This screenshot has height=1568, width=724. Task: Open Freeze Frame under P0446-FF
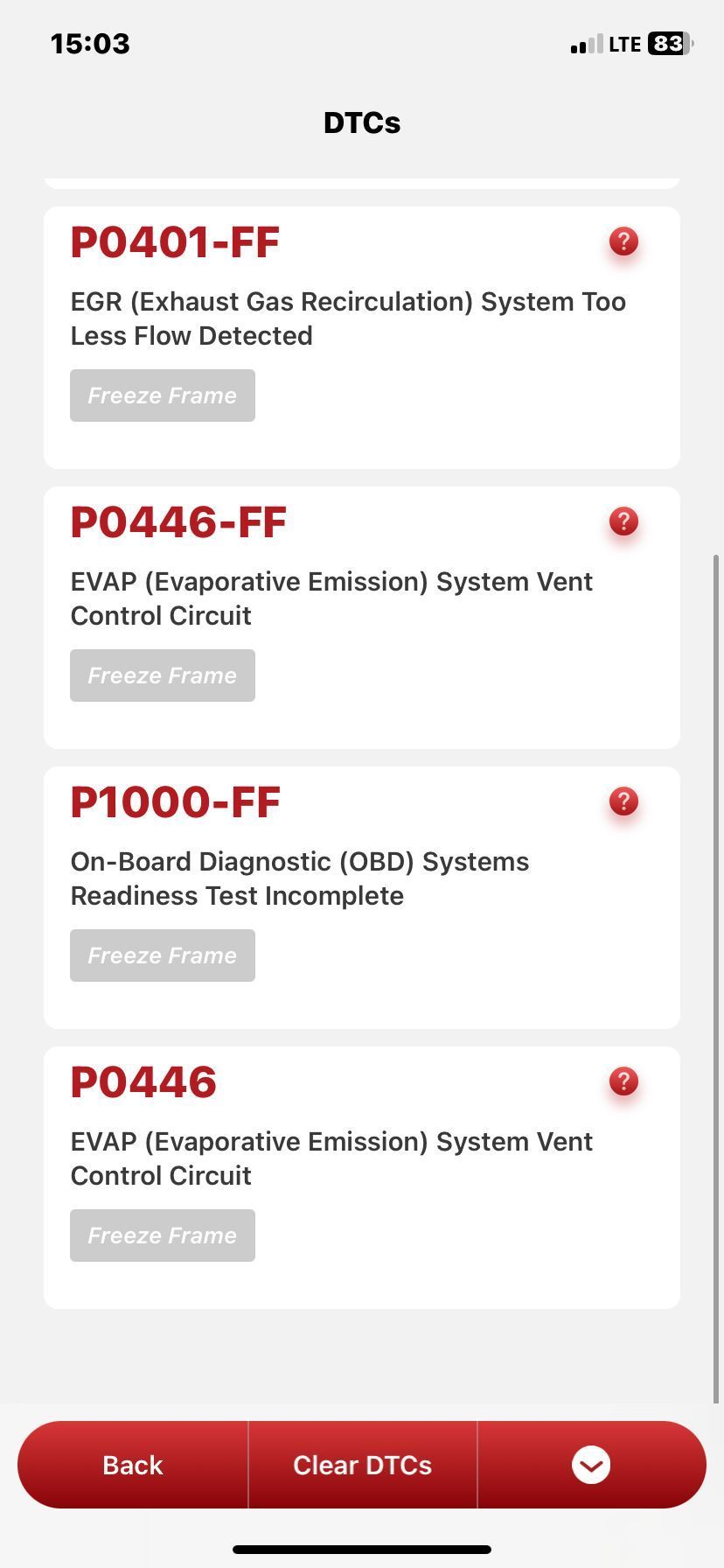pyautogui.click(x=163, y=675)
